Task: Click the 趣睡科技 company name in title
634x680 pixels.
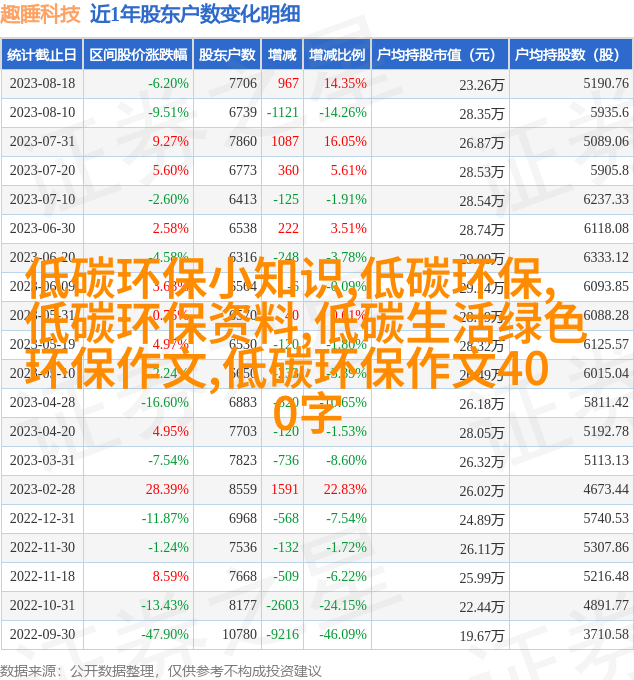Action: click(40, 14)
